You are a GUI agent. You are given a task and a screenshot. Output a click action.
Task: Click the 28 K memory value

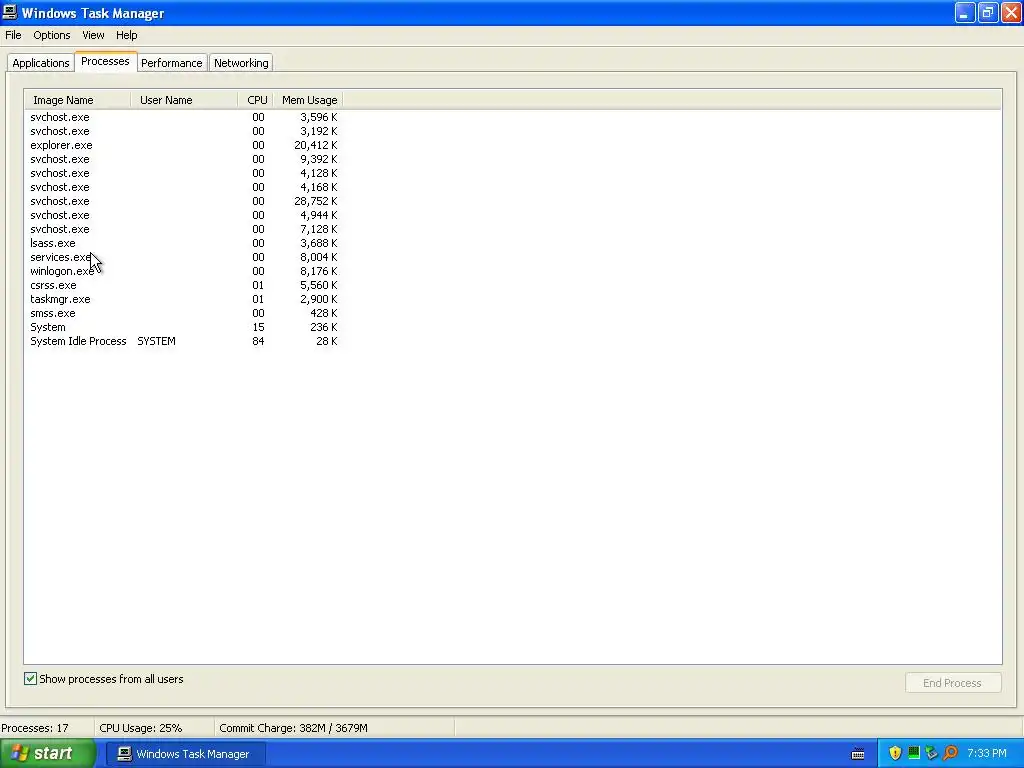(x=327, y=341)
